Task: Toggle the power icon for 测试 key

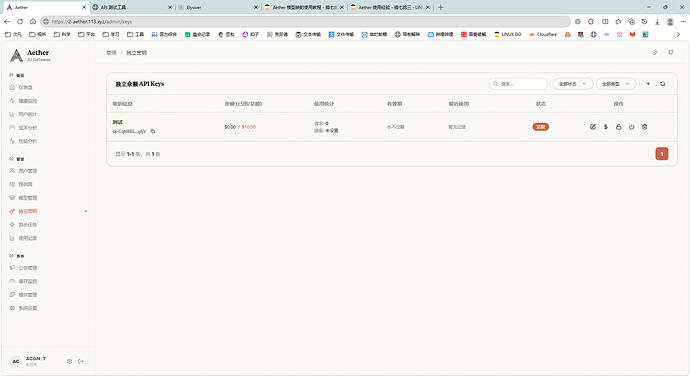Action: click(x=631, y=127)
